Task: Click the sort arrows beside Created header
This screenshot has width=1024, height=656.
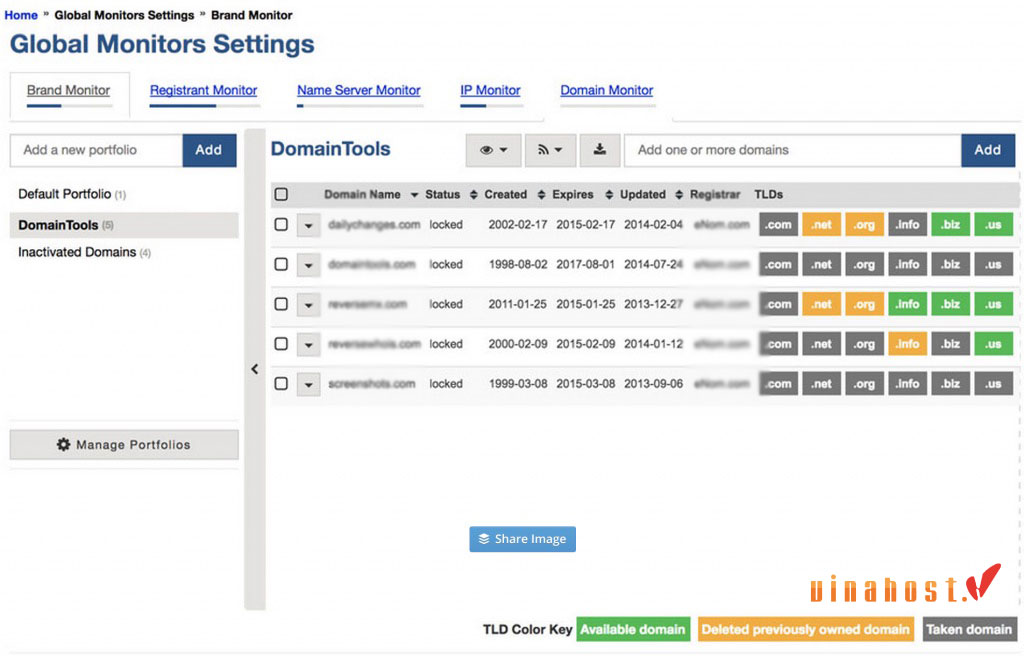Action: [541, 195]
